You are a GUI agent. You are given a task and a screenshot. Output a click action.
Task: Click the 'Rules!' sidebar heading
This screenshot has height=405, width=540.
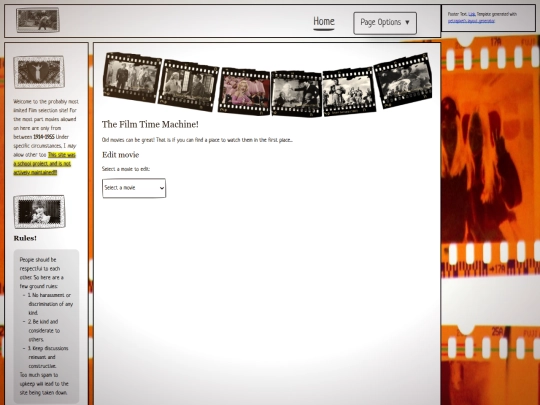25,238
